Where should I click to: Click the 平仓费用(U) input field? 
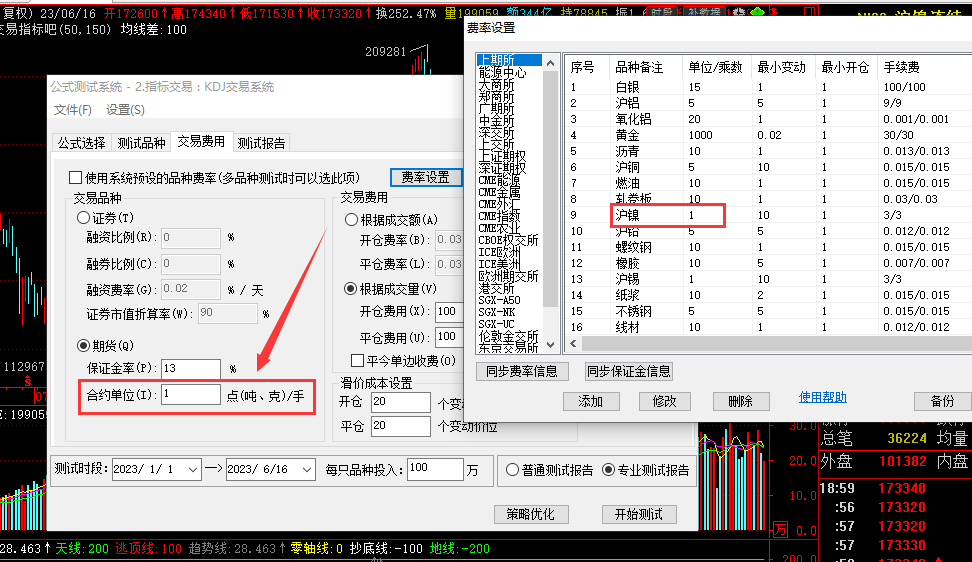[x=449, y=338]
